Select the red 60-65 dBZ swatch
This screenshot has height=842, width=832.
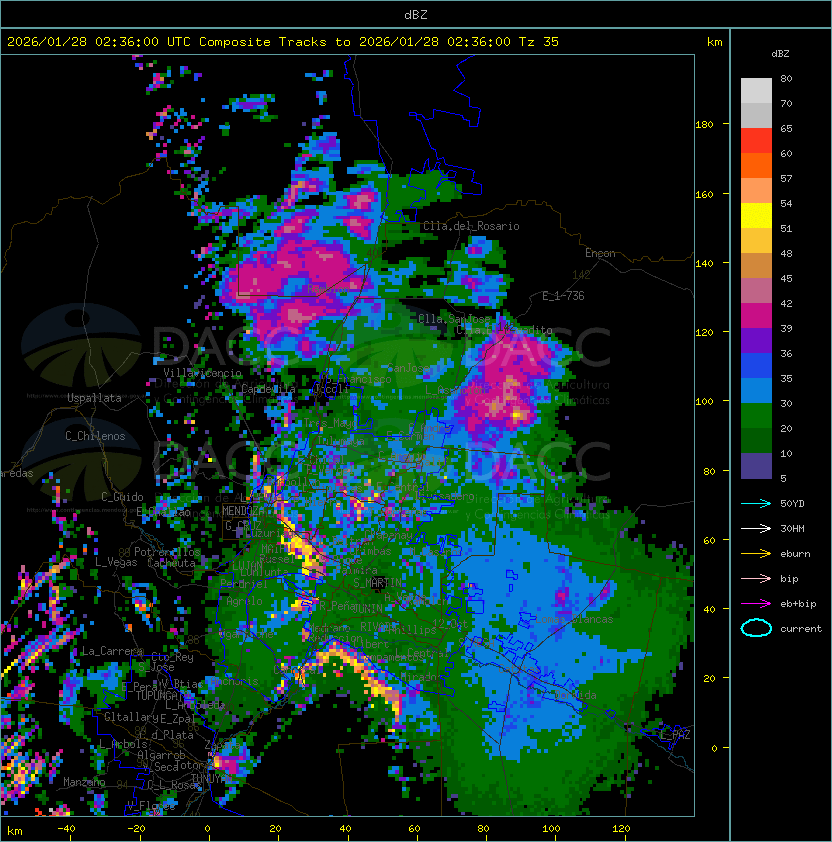756,141
